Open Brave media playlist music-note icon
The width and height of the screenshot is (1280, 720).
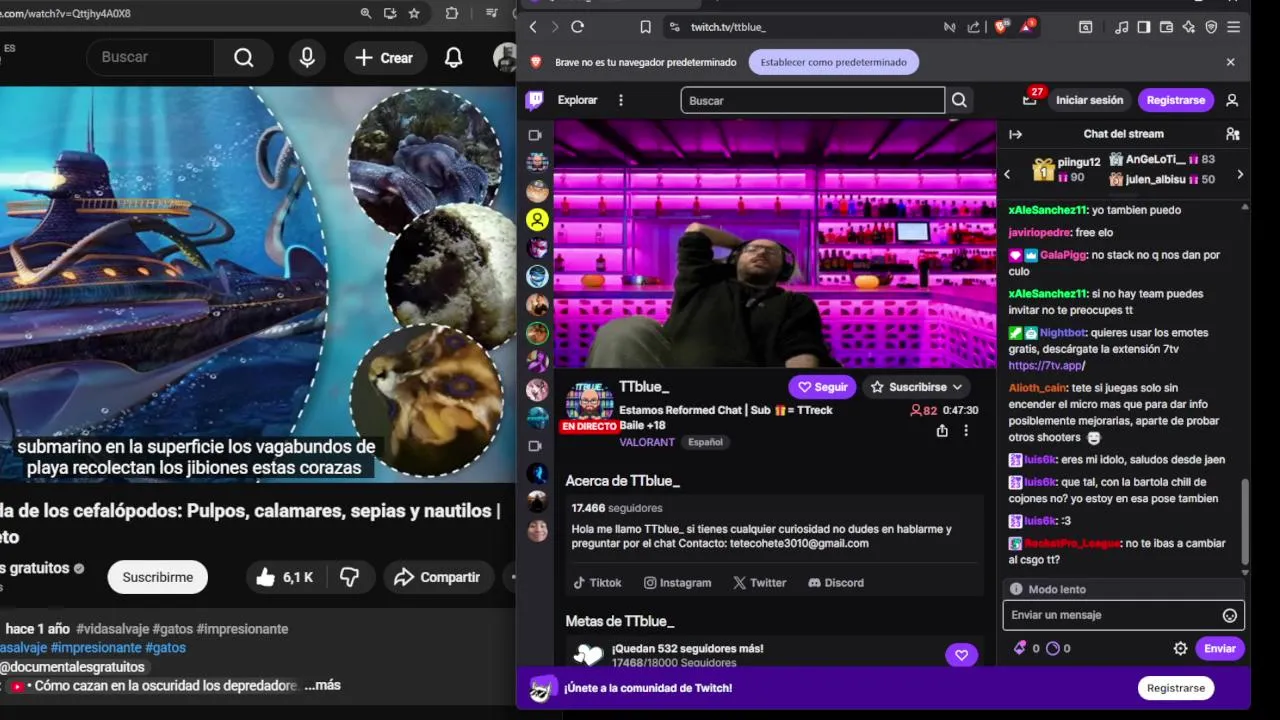[x=1121, y=27]
